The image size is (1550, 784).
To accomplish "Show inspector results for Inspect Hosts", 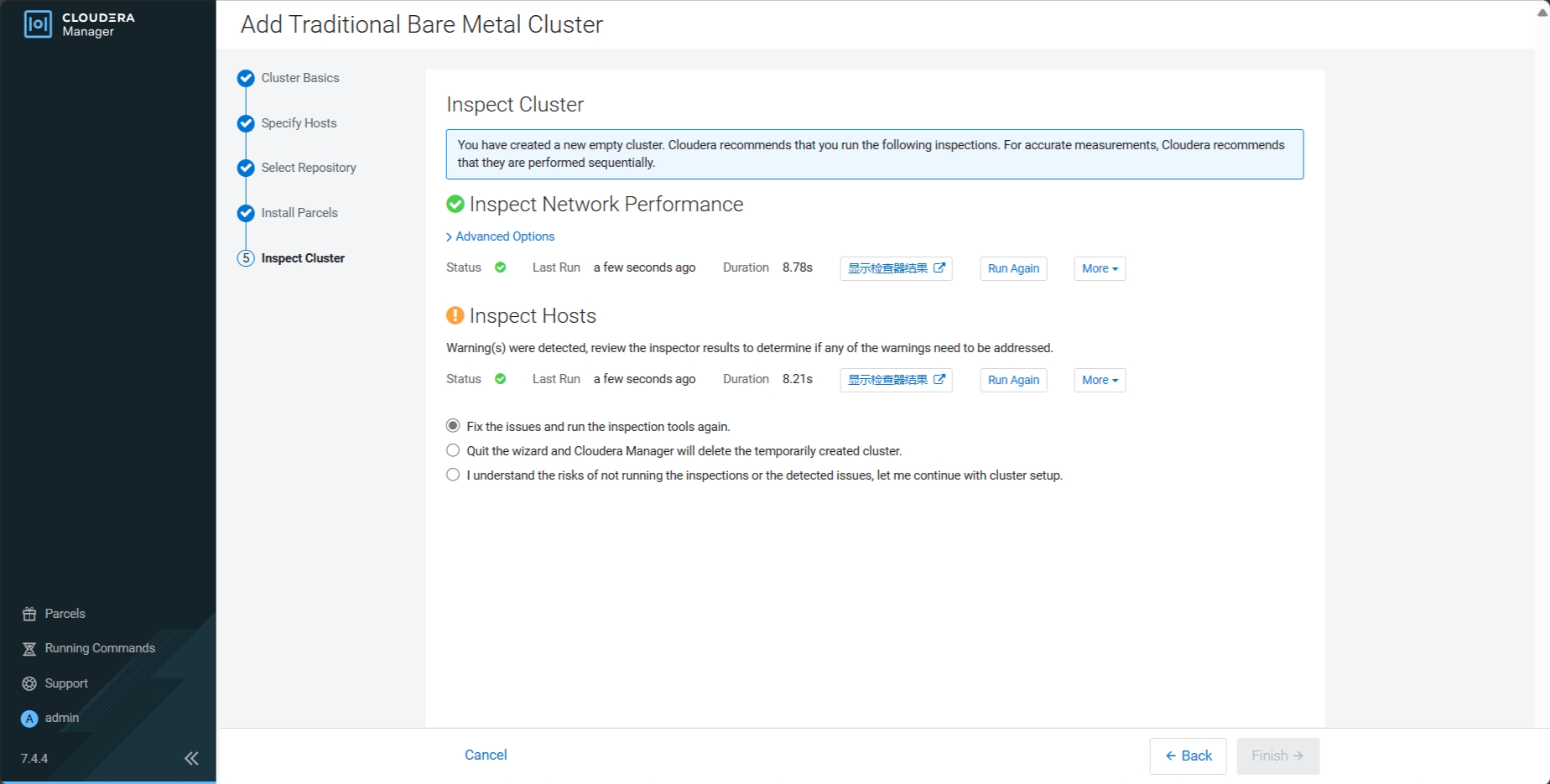I will pos(896,380).
